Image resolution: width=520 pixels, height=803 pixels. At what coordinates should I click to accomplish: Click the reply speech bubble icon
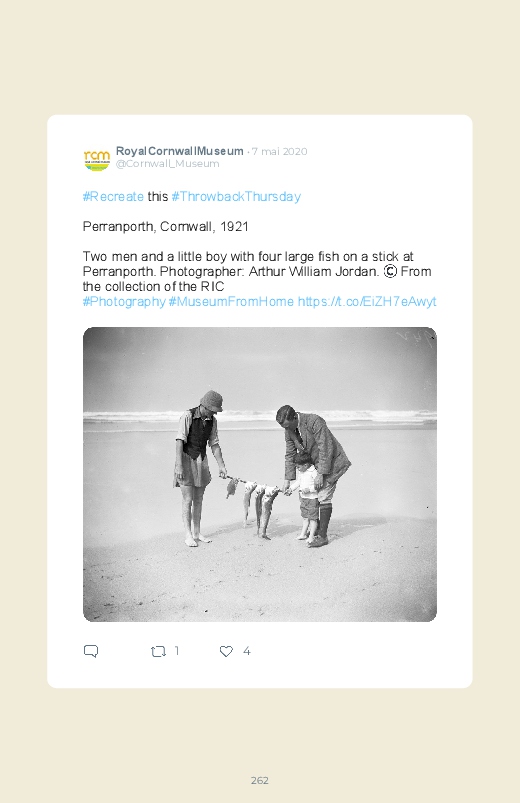coord(91,651)
